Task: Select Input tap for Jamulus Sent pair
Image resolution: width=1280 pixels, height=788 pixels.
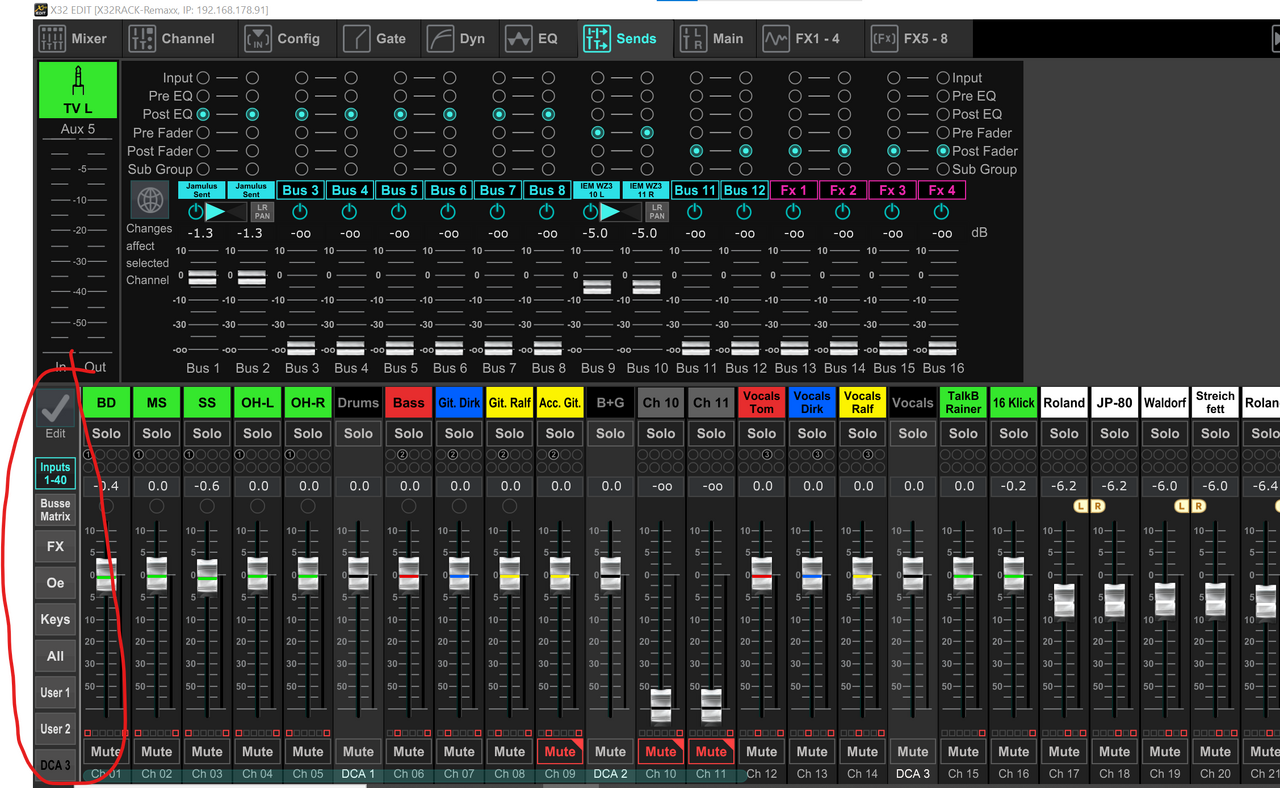Action: pyautogui.click(x=203, y=78)
